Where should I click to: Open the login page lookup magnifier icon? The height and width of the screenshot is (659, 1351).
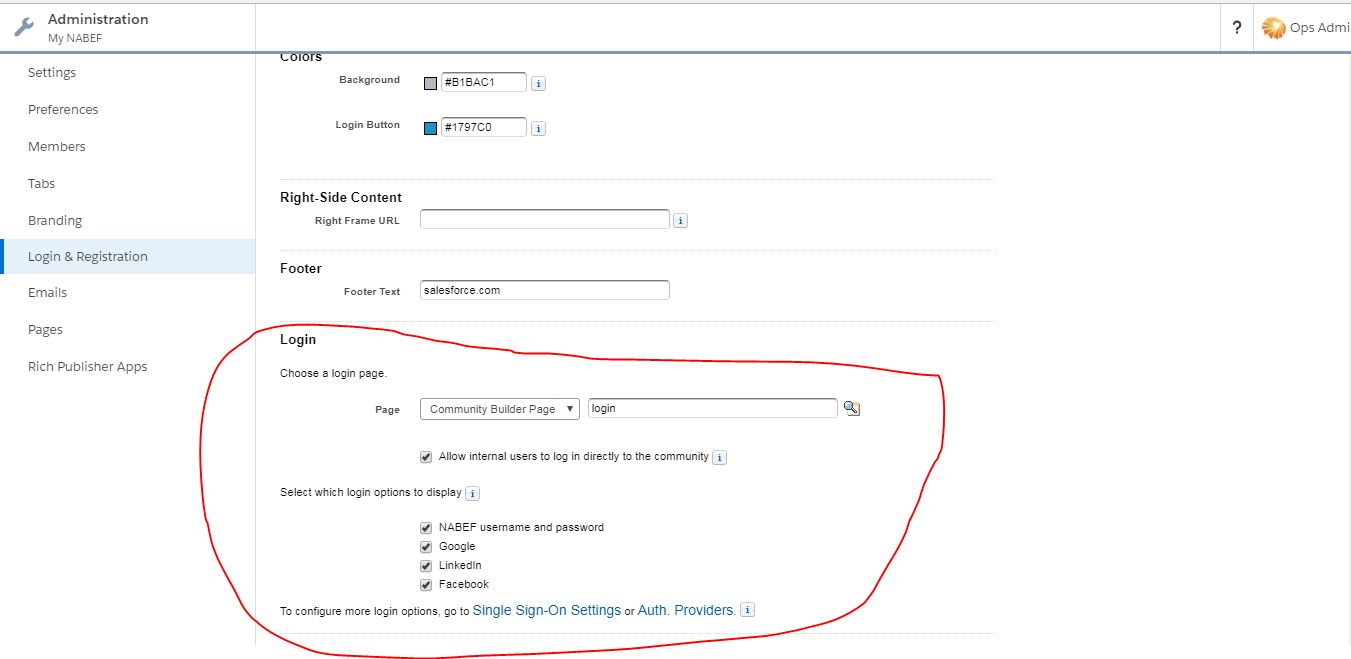click(x=852, y=408)
